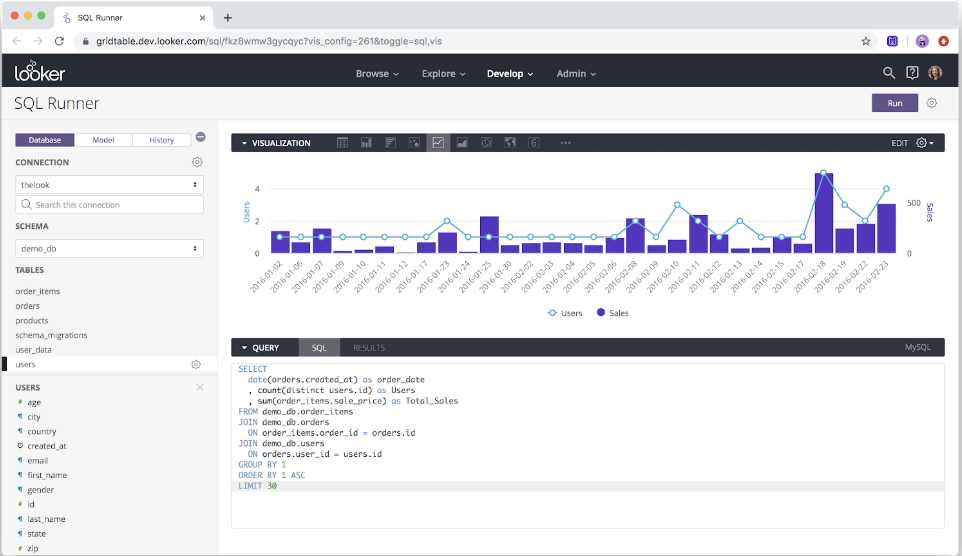Switch to column chart visualization
Screen dimensions: 962x556
(x=366, y=143)
